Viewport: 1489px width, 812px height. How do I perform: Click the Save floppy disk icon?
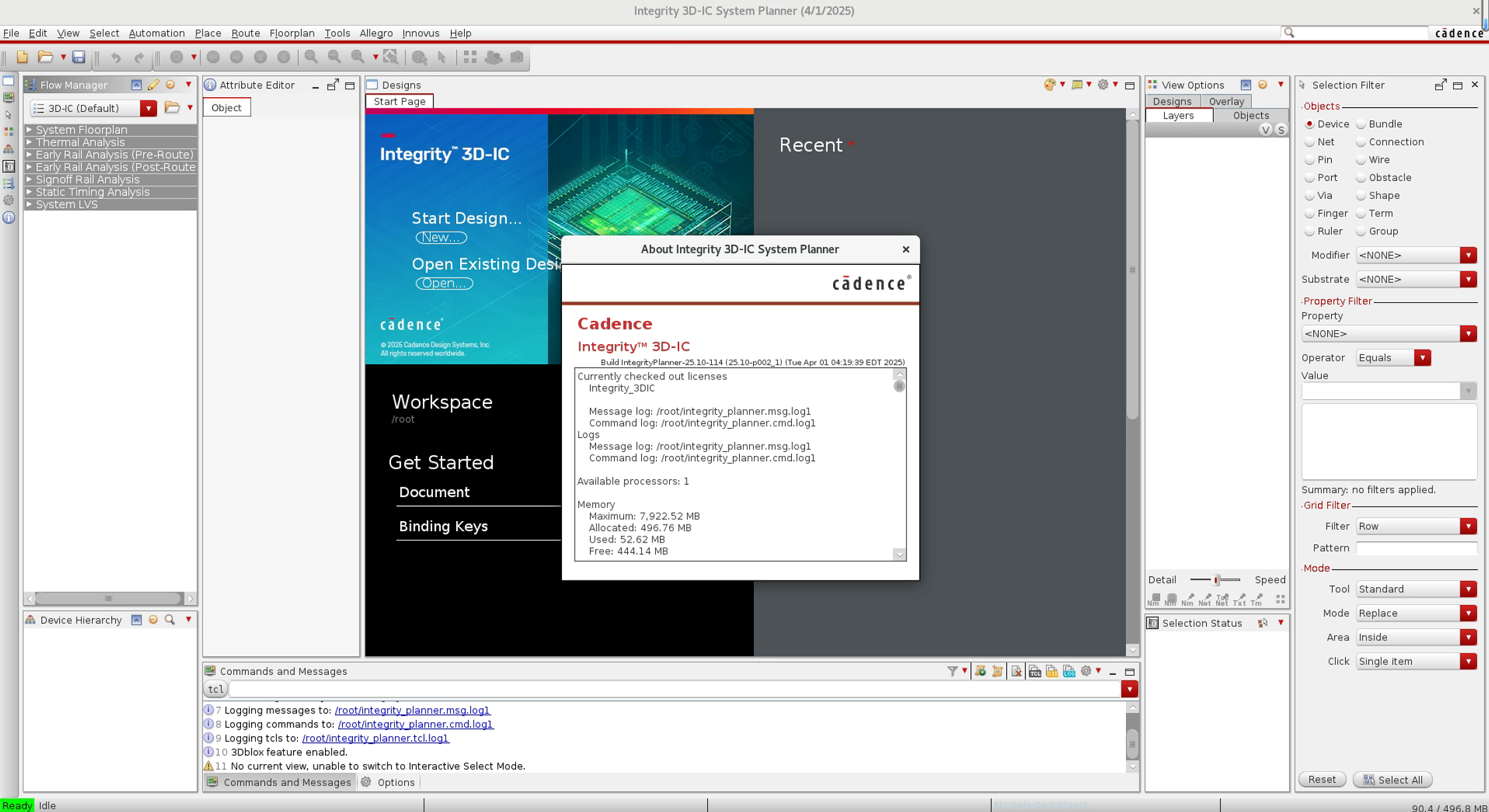(x=79, y=57)
